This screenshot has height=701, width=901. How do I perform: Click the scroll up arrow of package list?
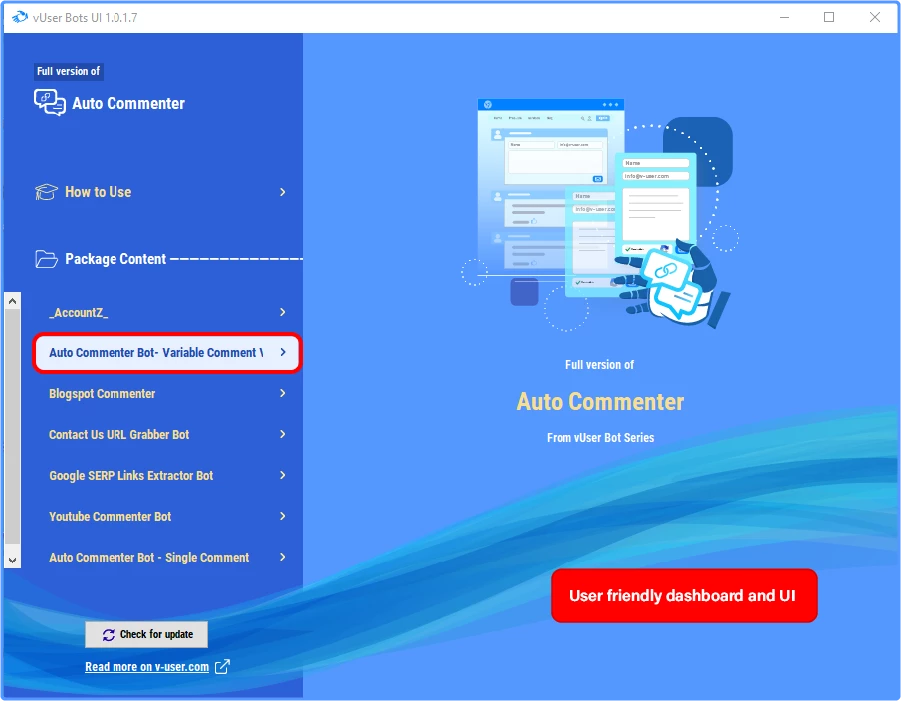(13, 301)
